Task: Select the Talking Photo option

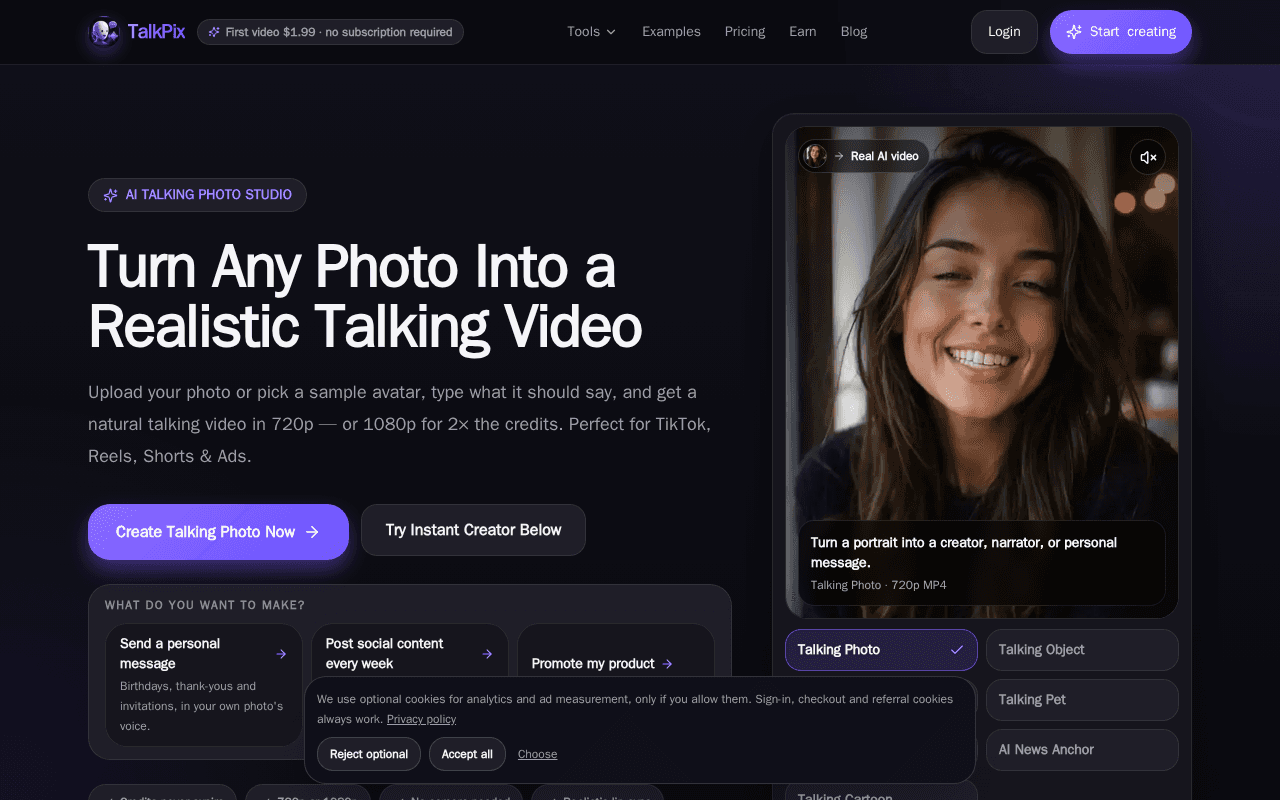Action: click(881, 650)
